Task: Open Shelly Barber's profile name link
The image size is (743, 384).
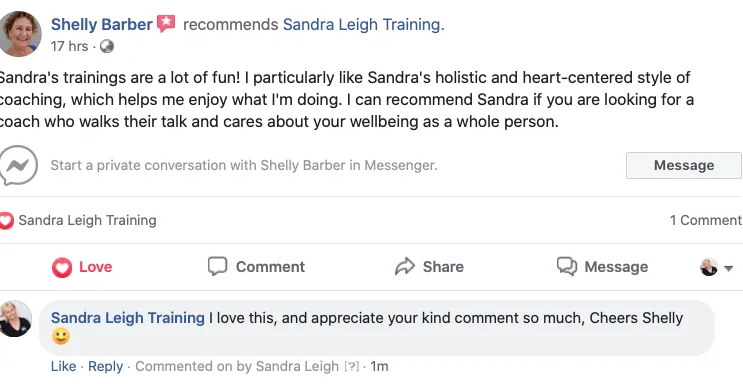Action: (102, 24)
